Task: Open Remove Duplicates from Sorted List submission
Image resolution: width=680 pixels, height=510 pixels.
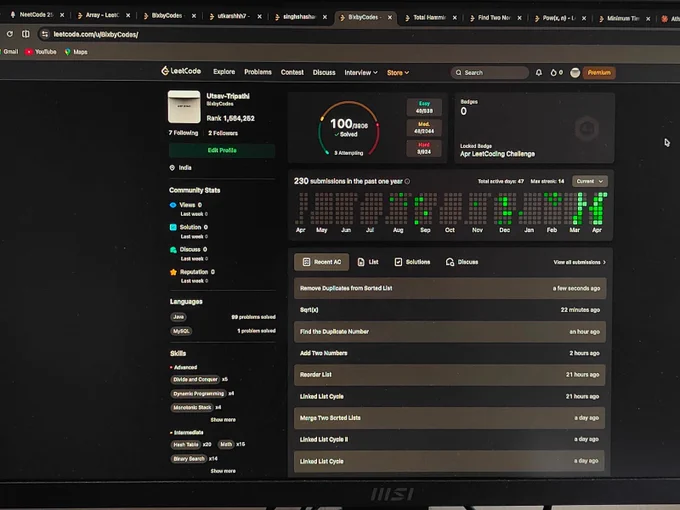Action: pos(450,288)
